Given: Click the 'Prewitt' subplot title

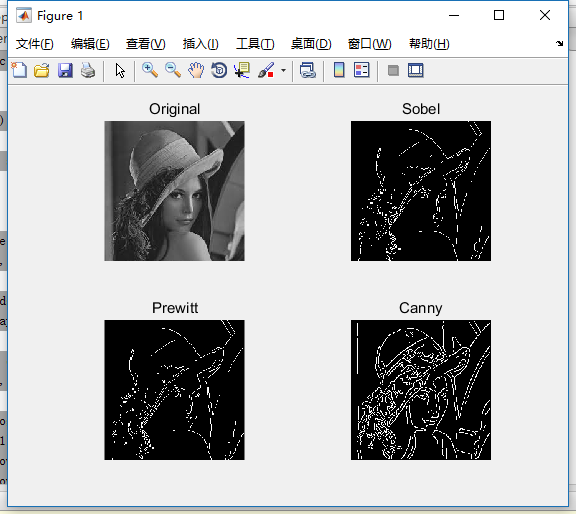Looking at the screenshot, I should pos(175,308).
